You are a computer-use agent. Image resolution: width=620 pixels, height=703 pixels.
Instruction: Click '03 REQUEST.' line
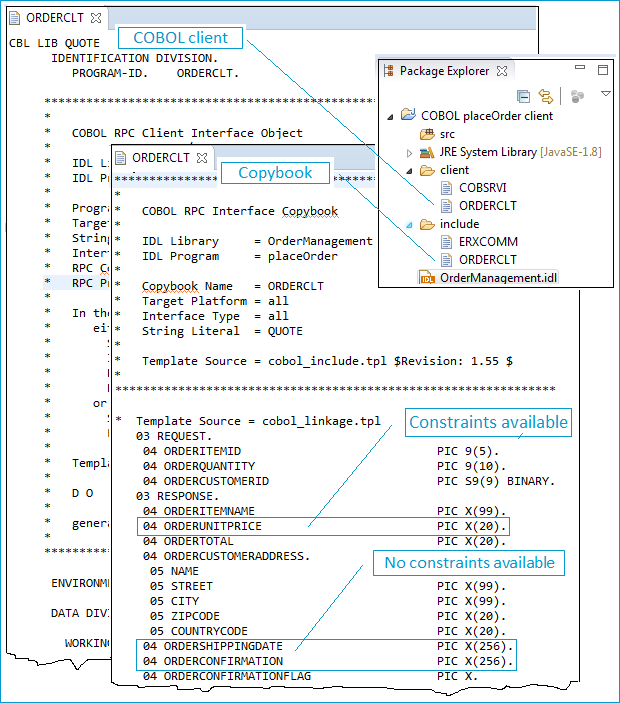173,436
